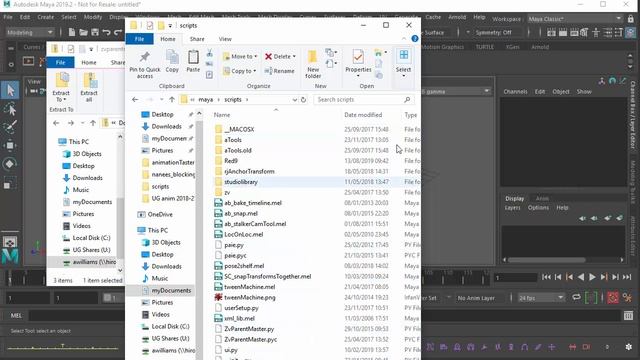Switch to the View ribbon tab
Screen dimensions: 640x360
tap(225, 39)
